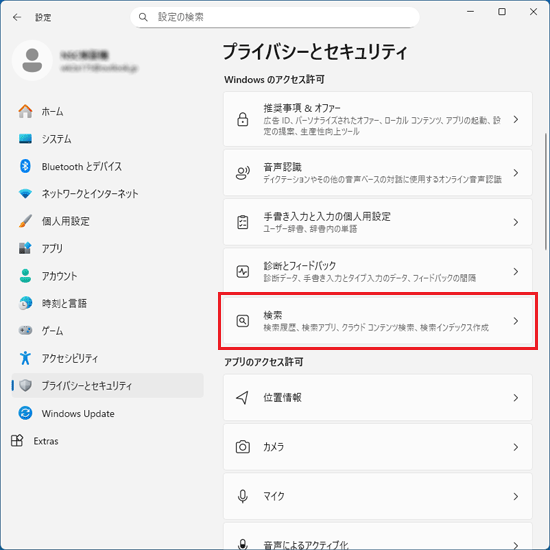Viewport: 550px width, 550px height.
Task: Expand マイク chevron
Action: pyautogui.click(x=516, y=496)
